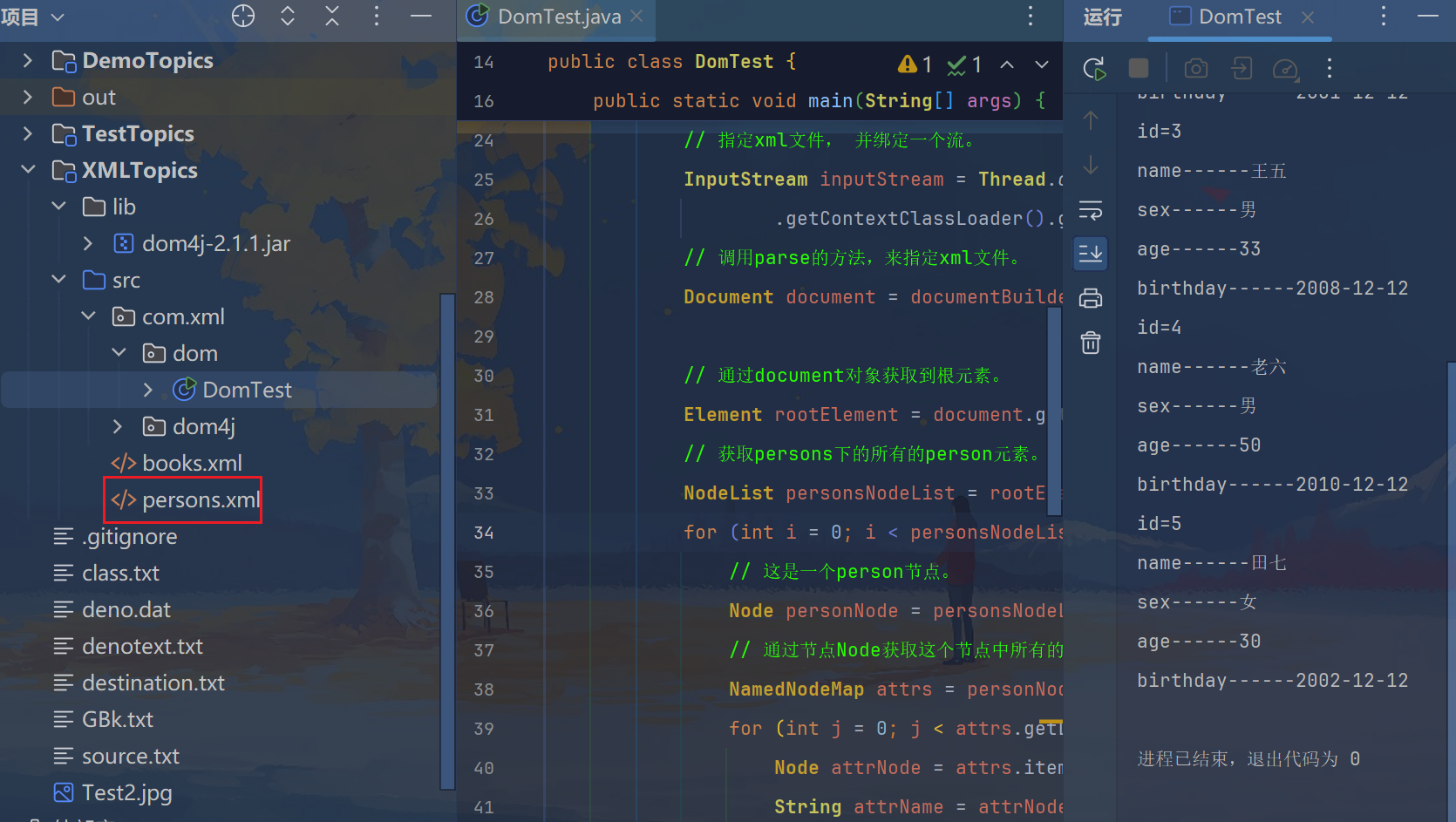Expand all project tree nodes

coord(288,16)
